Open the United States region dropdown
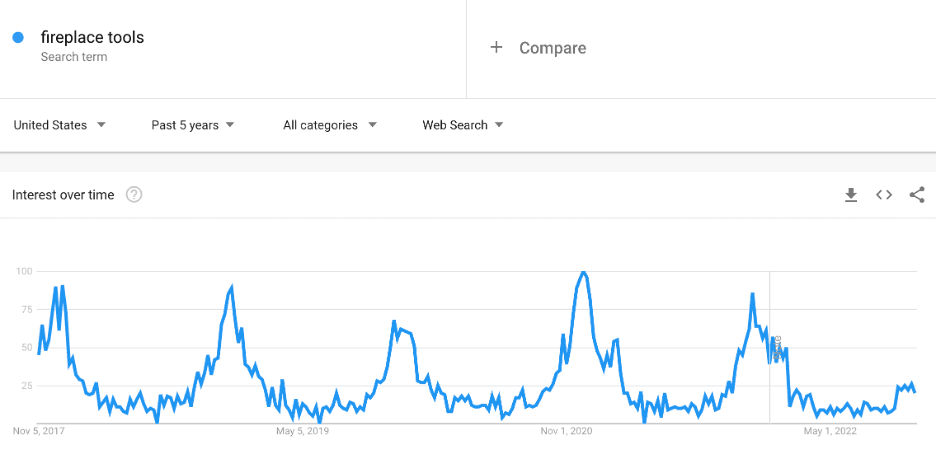Screen dimensions: 936x460 click(x=59, y=125)
